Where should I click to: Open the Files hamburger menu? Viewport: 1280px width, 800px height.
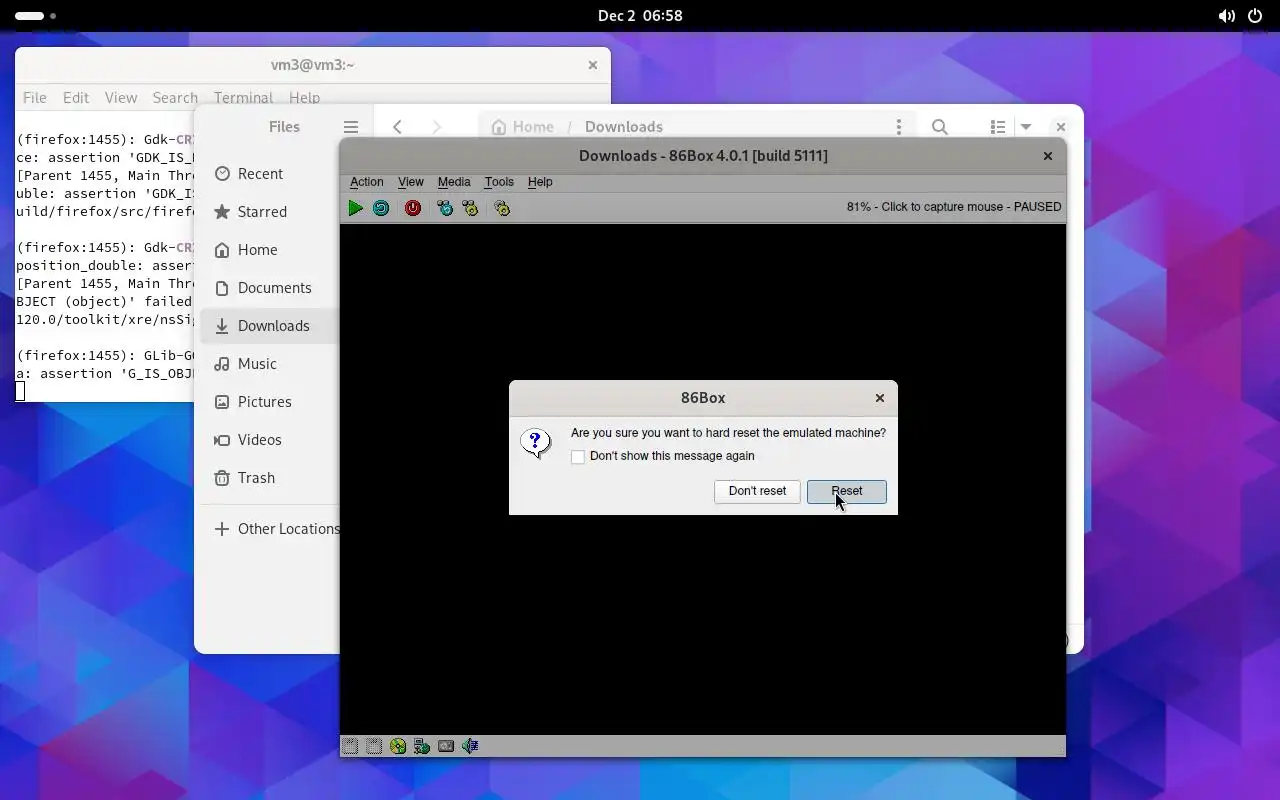tap(351, 127)
